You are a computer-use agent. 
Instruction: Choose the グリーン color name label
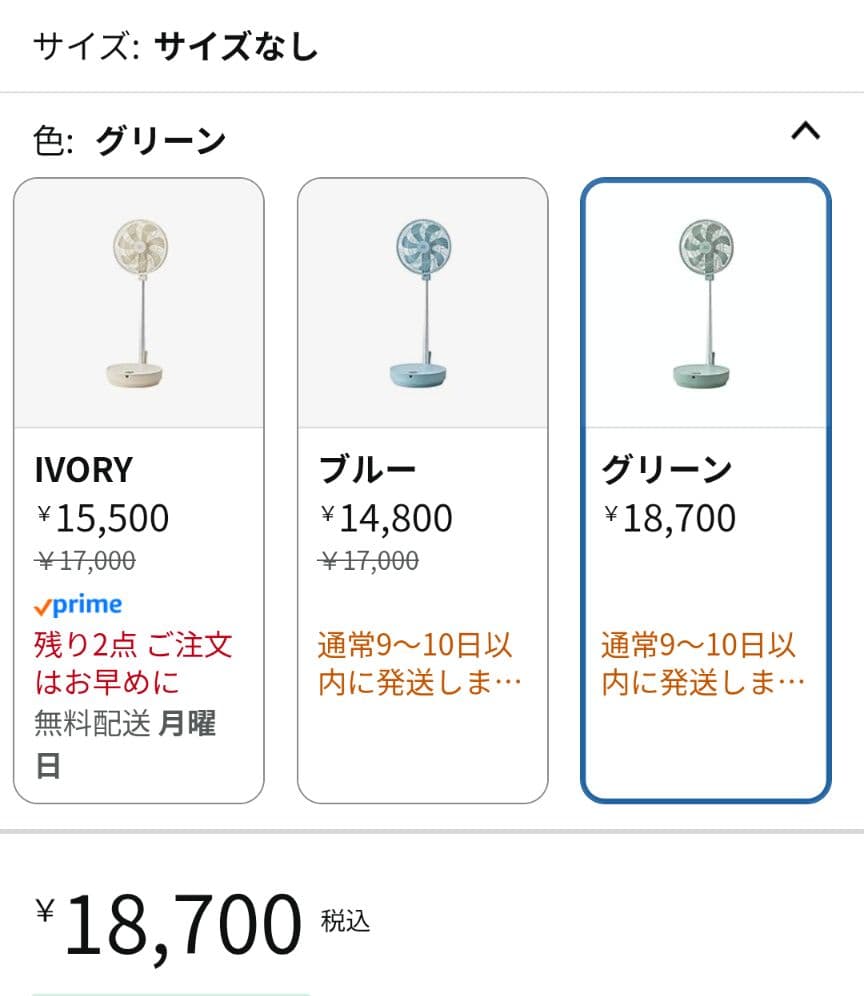[x=667, y=469]
